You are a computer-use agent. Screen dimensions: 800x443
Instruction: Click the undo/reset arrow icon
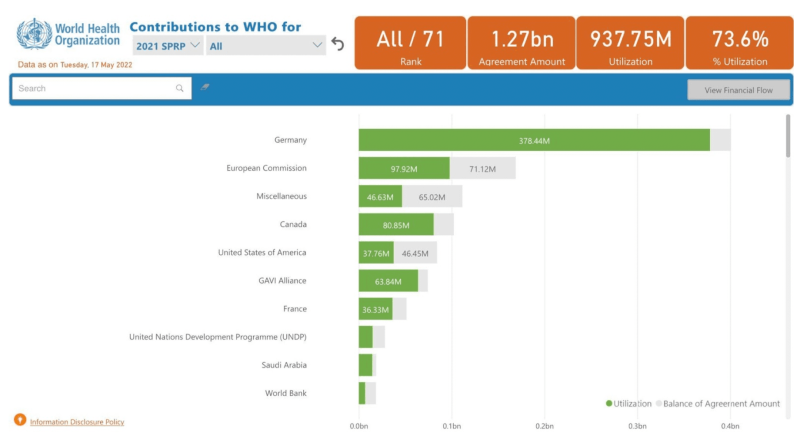[337, 44]
